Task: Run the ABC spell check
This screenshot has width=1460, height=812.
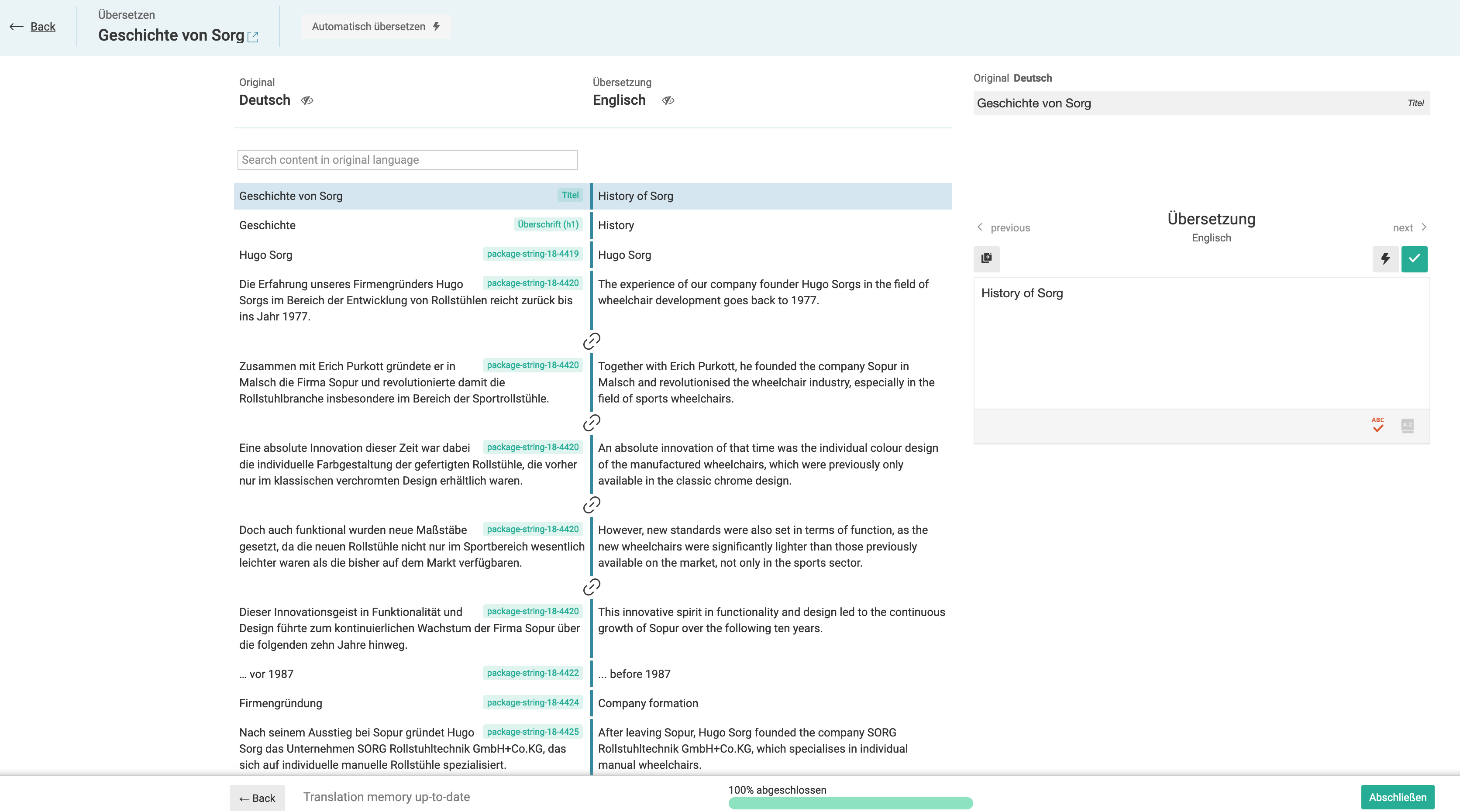Action: pos(1377,425)
